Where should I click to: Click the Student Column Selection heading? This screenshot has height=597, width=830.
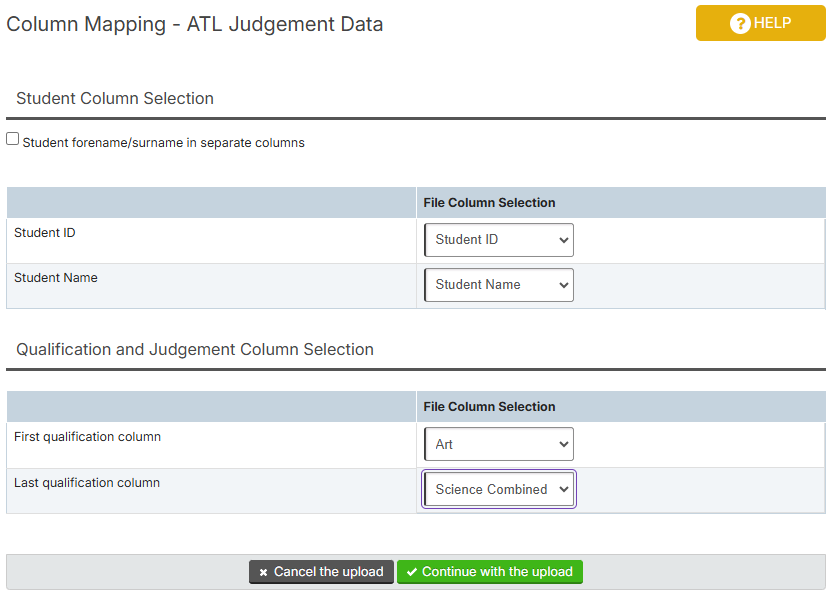(115, 99)
